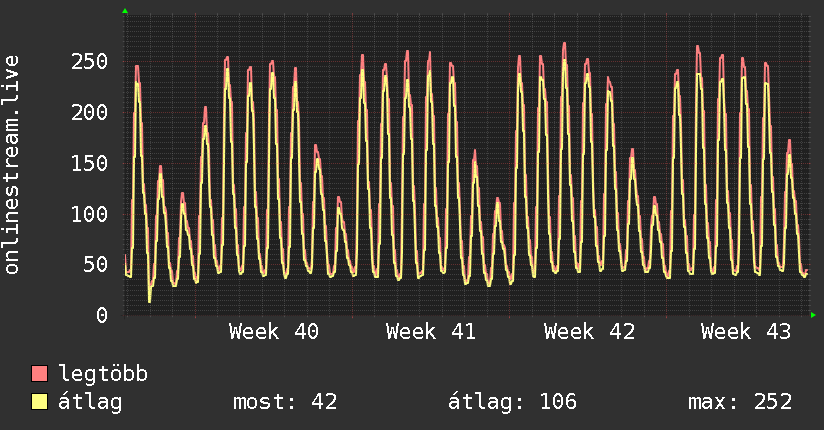Image resolution: width=824 pixels, height=430 pixels.
Task: Click the 'Week 43' axis label
Action: click(x=746, y=332)
